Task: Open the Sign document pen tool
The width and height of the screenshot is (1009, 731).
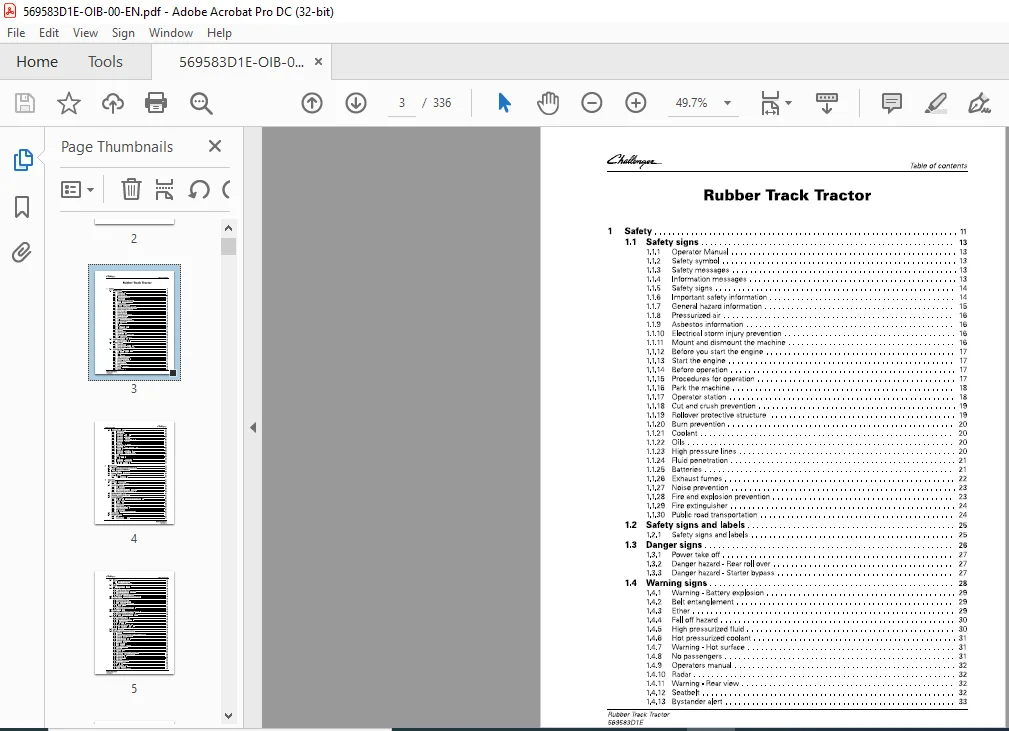Action: 979,103
